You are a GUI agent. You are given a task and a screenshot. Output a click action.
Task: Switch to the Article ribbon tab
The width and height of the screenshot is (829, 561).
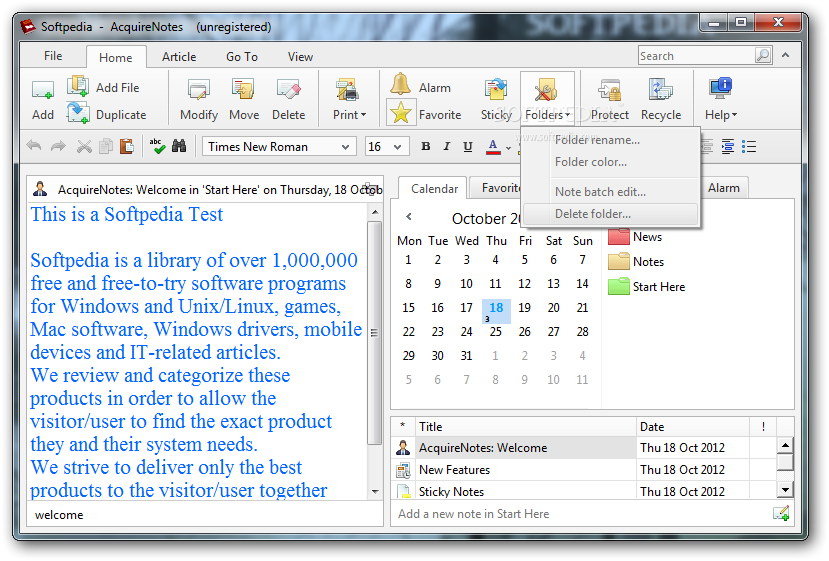pos(179,57)
